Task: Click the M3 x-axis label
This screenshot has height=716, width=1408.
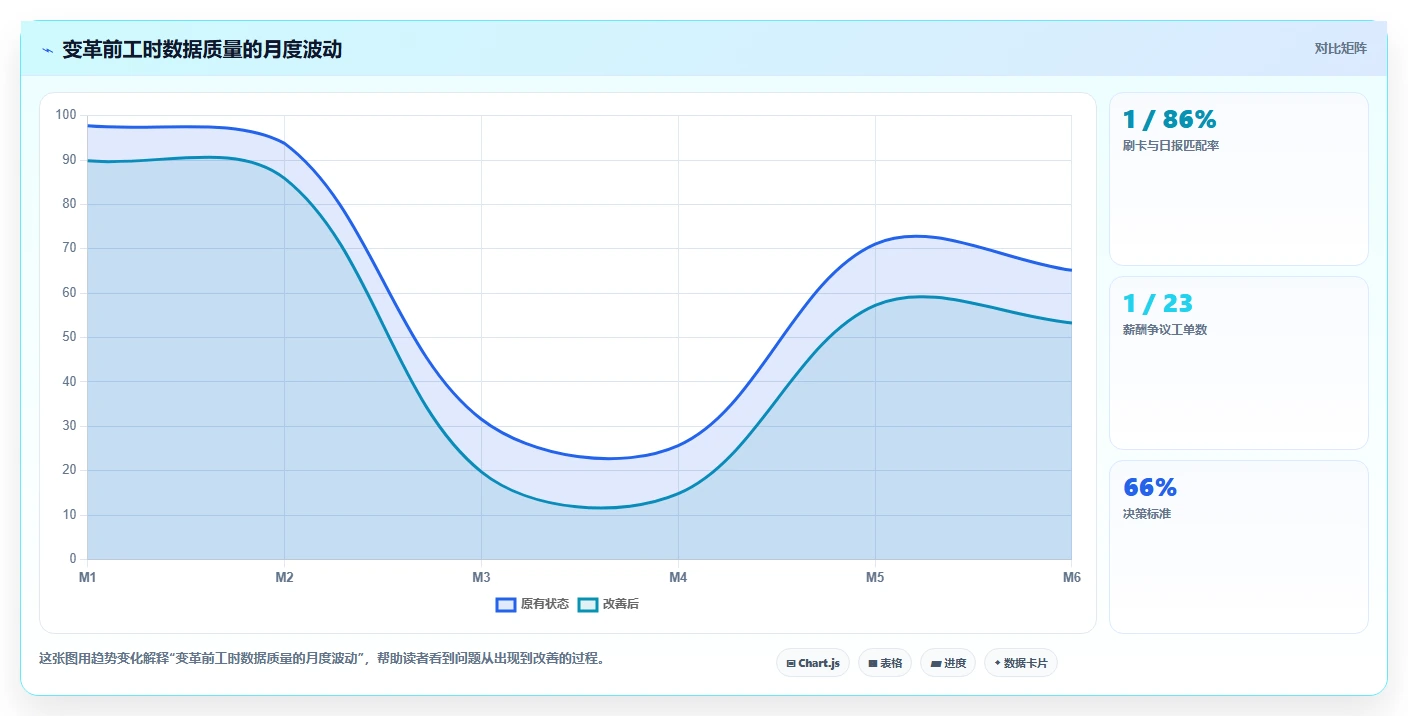Action: tap(481, 578)
